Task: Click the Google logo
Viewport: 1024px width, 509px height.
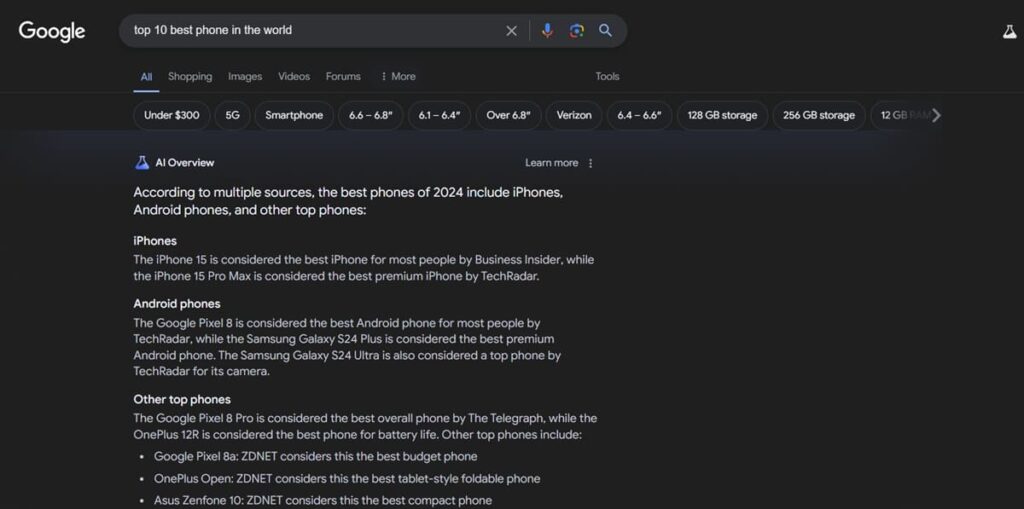Action: pyautogui.click(x=52, y=31)
